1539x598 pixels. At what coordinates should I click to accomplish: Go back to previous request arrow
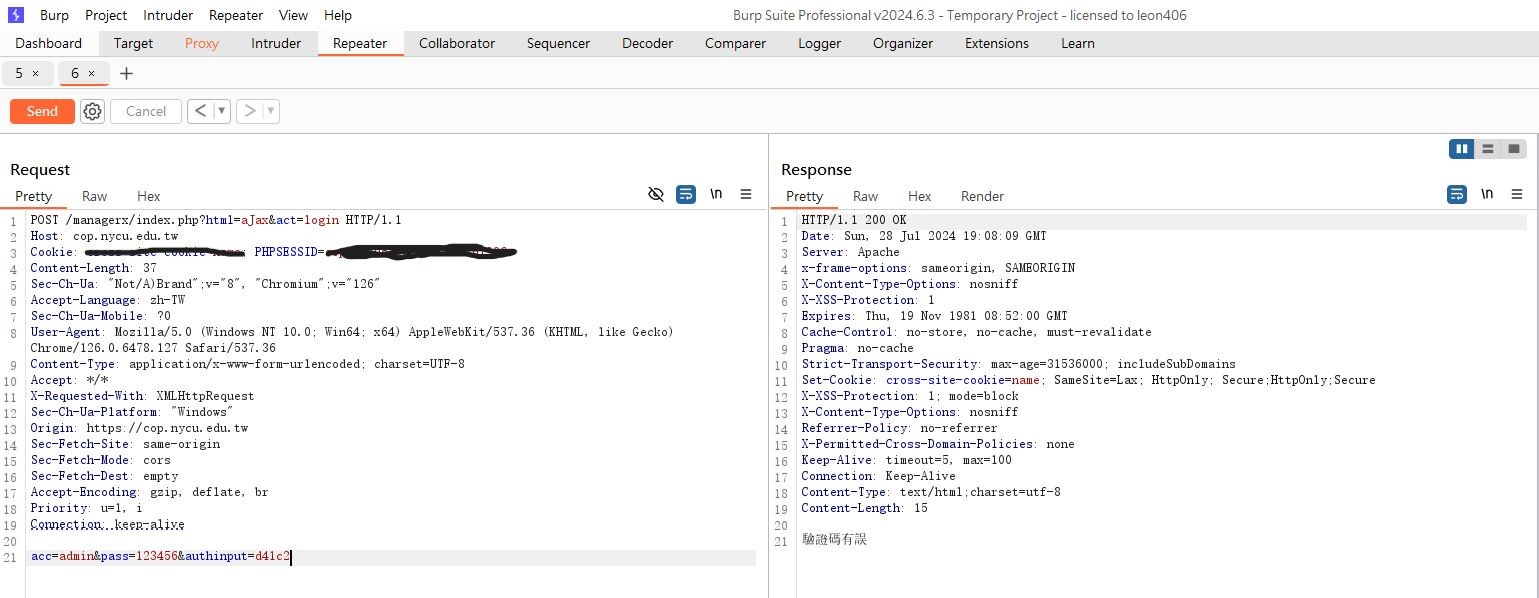[x=200, y=111]
